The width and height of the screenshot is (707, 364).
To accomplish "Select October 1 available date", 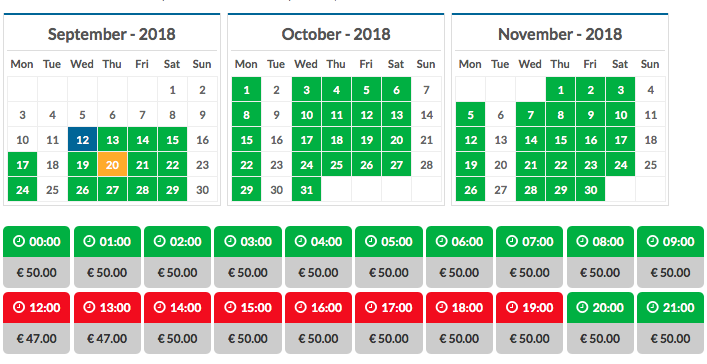I will click(247, 89).
